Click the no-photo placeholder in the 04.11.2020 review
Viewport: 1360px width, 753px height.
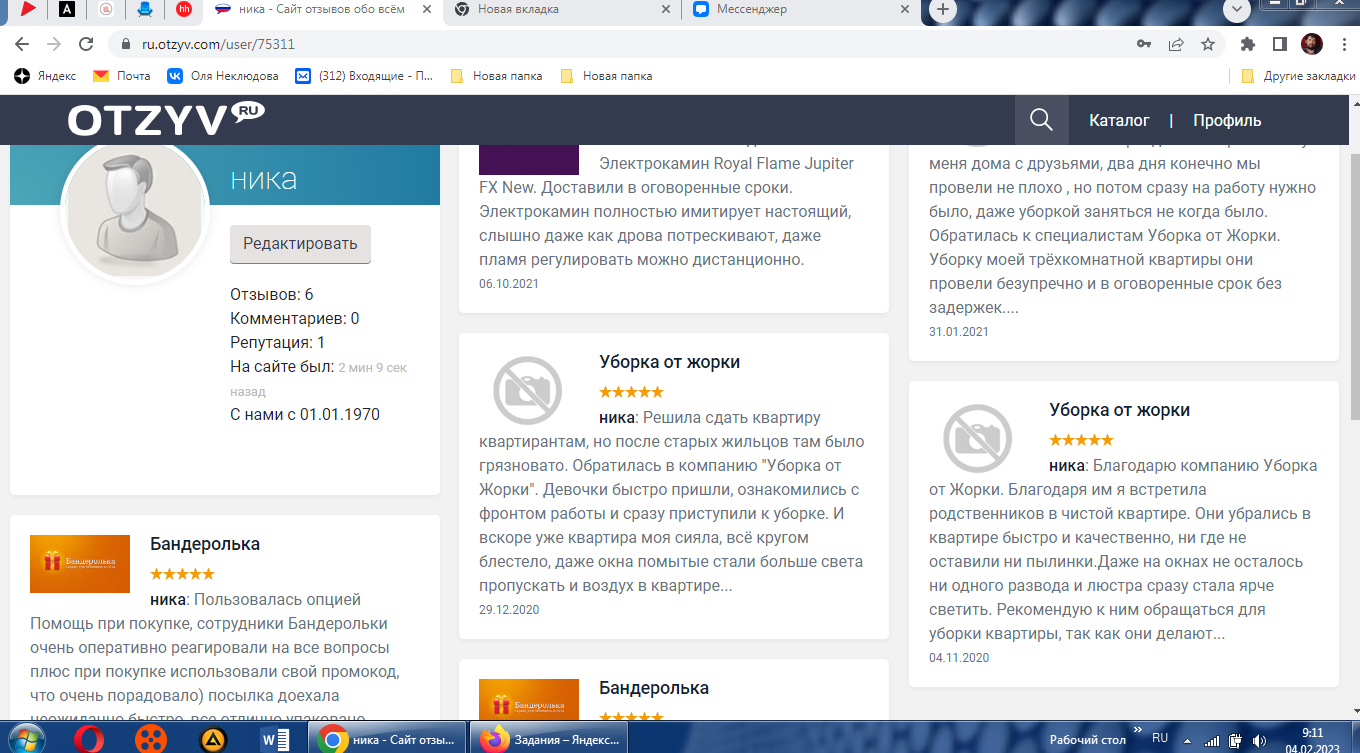pos(977,438)
